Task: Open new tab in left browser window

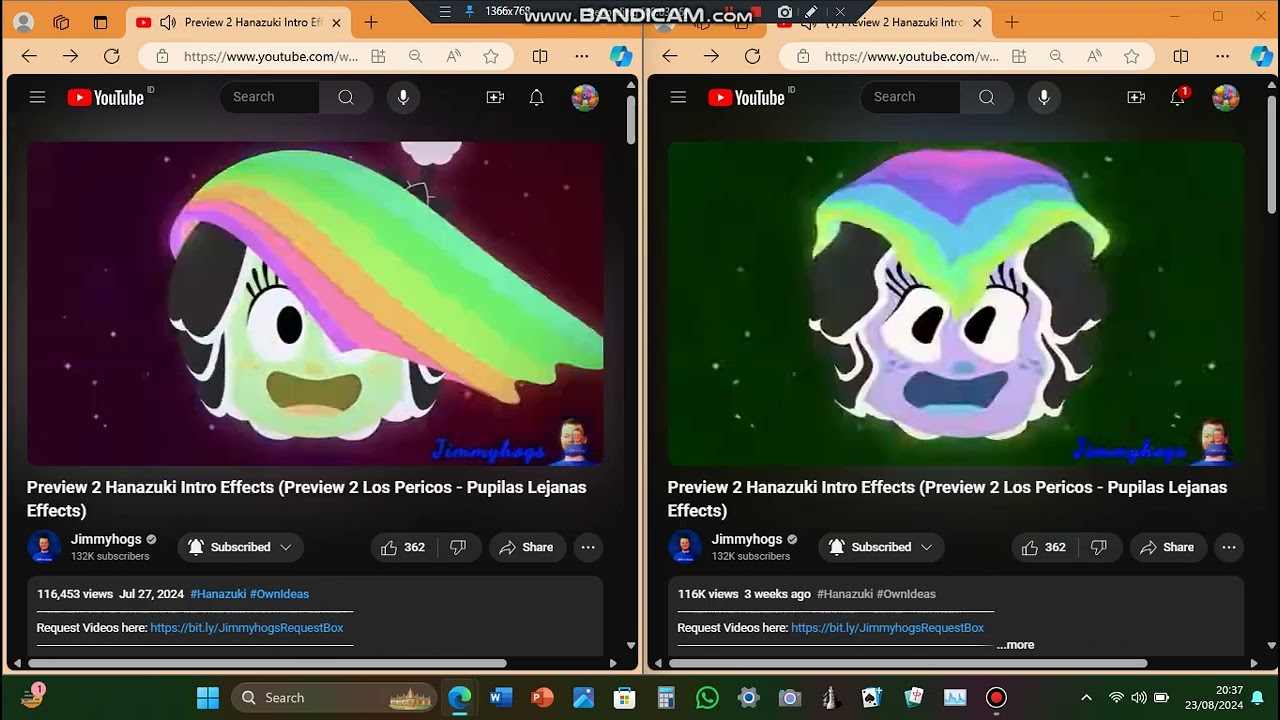Action: (371, 22)
